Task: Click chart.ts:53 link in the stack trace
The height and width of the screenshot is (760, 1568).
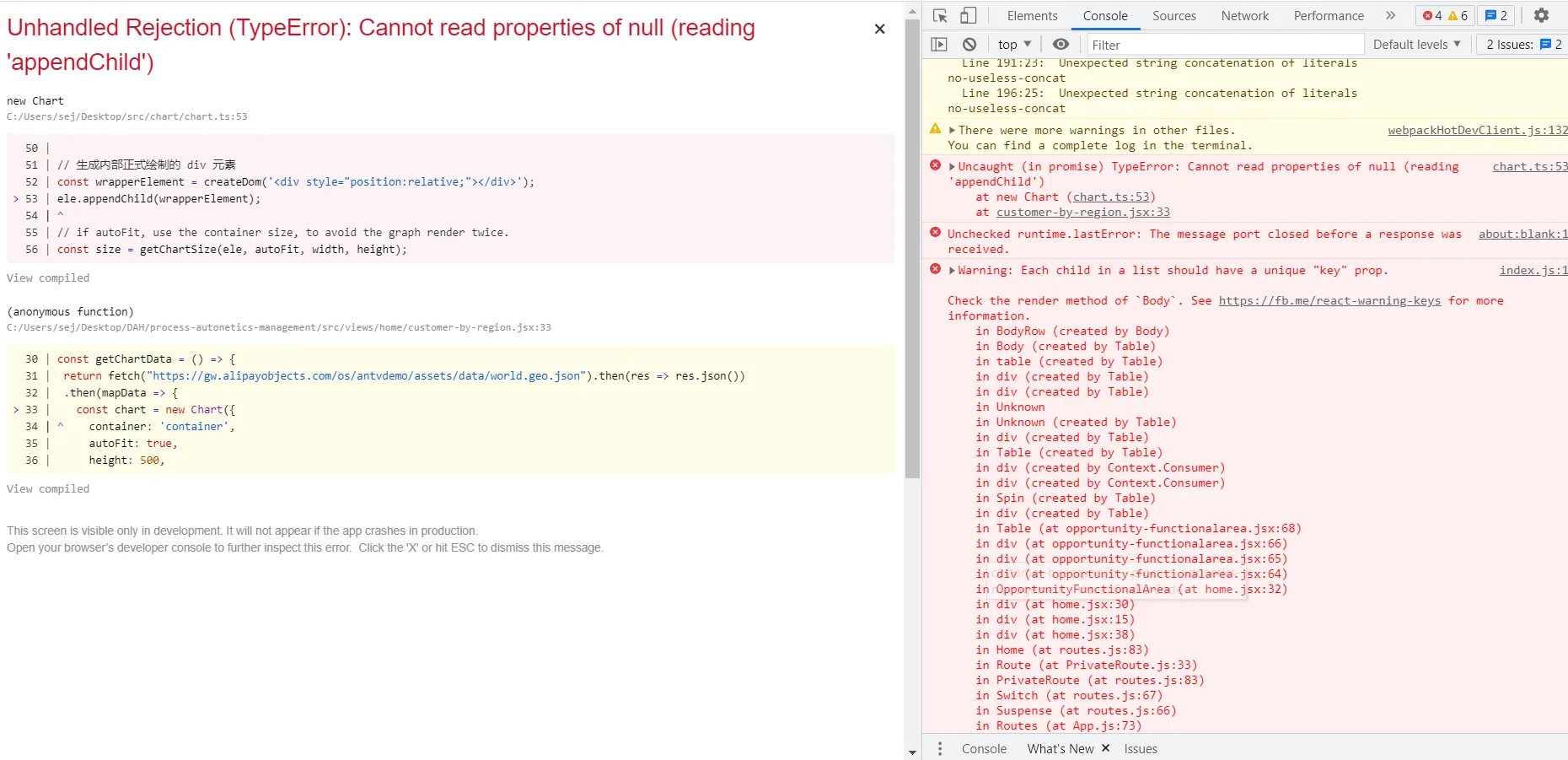Action: [x=1110, y=197]
